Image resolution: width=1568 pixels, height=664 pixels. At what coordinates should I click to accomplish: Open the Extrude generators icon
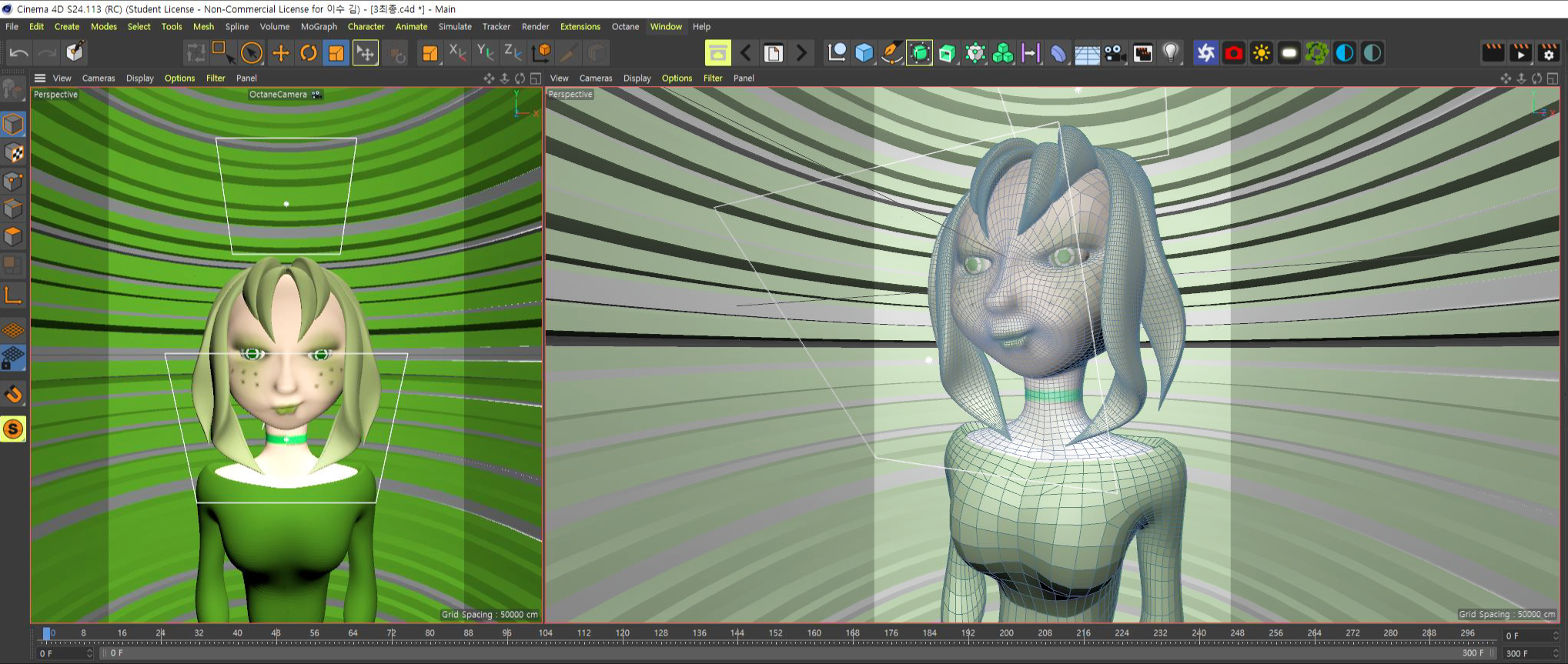[x=948, y=52]
